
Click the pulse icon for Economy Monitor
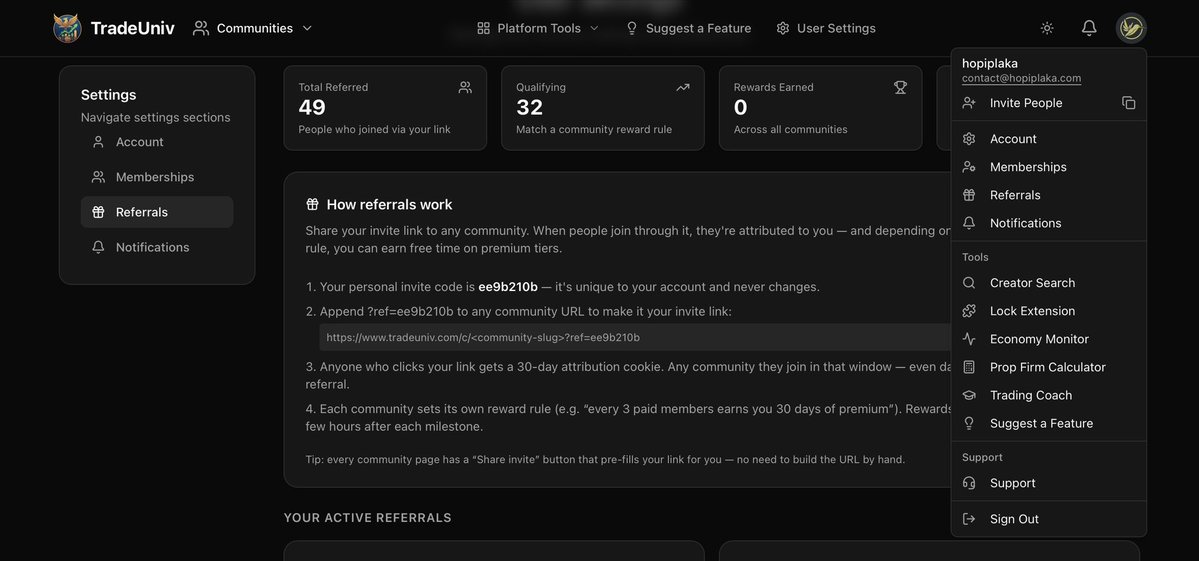[x=969, y=339]
